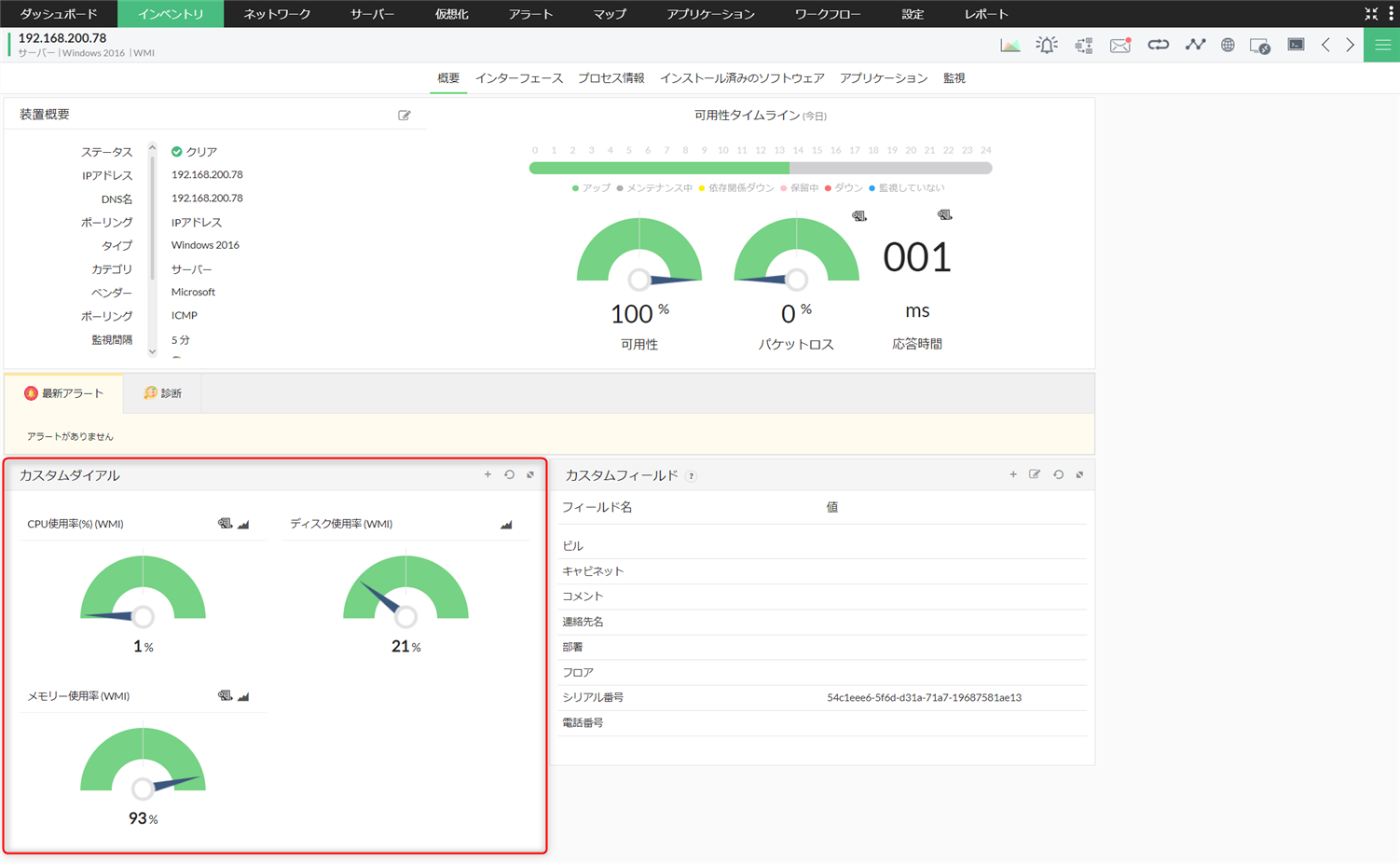Open the globe browser icon
Image resolution: width=1400 pixels, height=864 pixels.
[x=1228, y=45]
